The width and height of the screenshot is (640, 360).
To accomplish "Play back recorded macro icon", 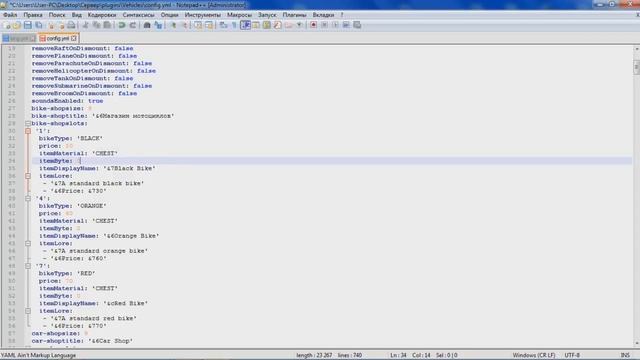I will [x=335, y=25].
